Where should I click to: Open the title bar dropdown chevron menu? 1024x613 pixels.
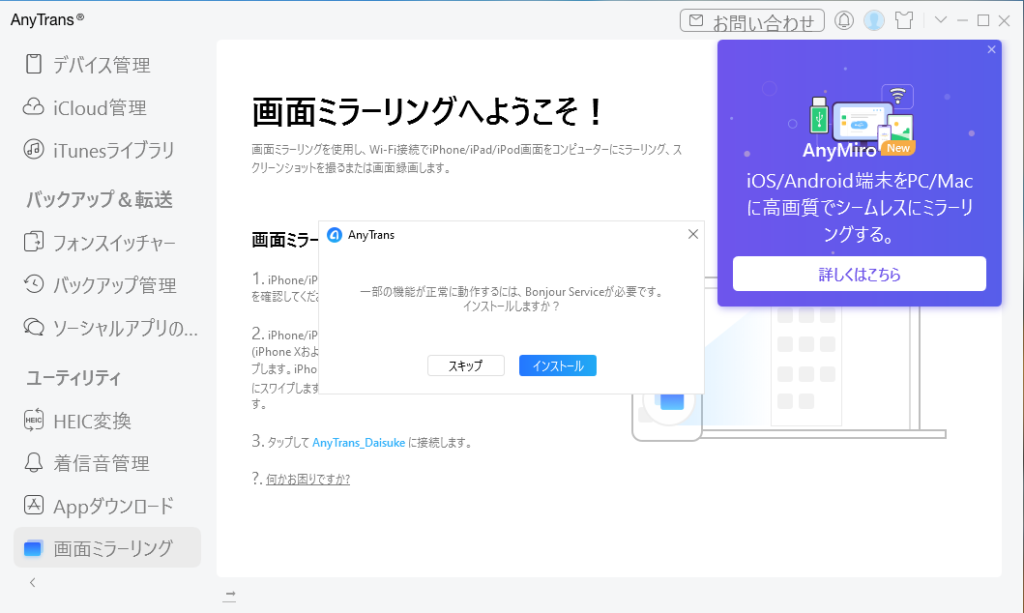(940, 20)
